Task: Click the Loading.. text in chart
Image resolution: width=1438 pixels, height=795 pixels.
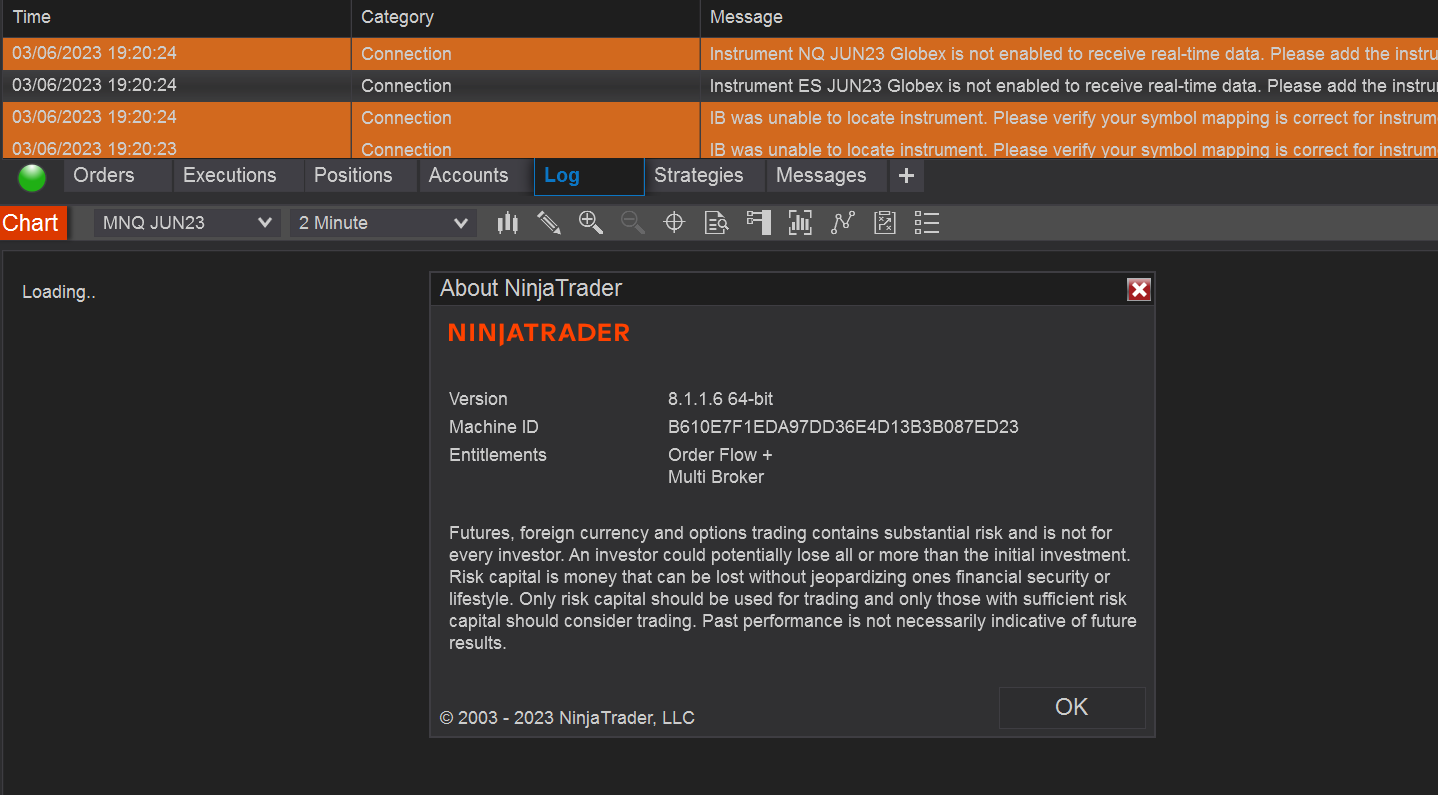Action: tap(59, 292)
